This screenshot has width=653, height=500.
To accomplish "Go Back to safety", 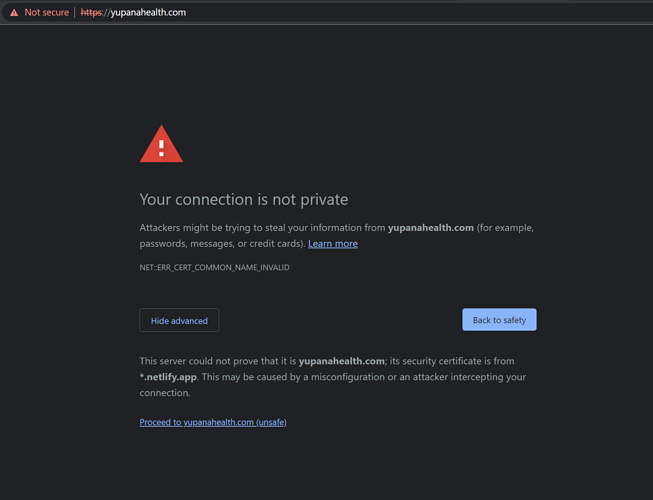I will (499, 320).
